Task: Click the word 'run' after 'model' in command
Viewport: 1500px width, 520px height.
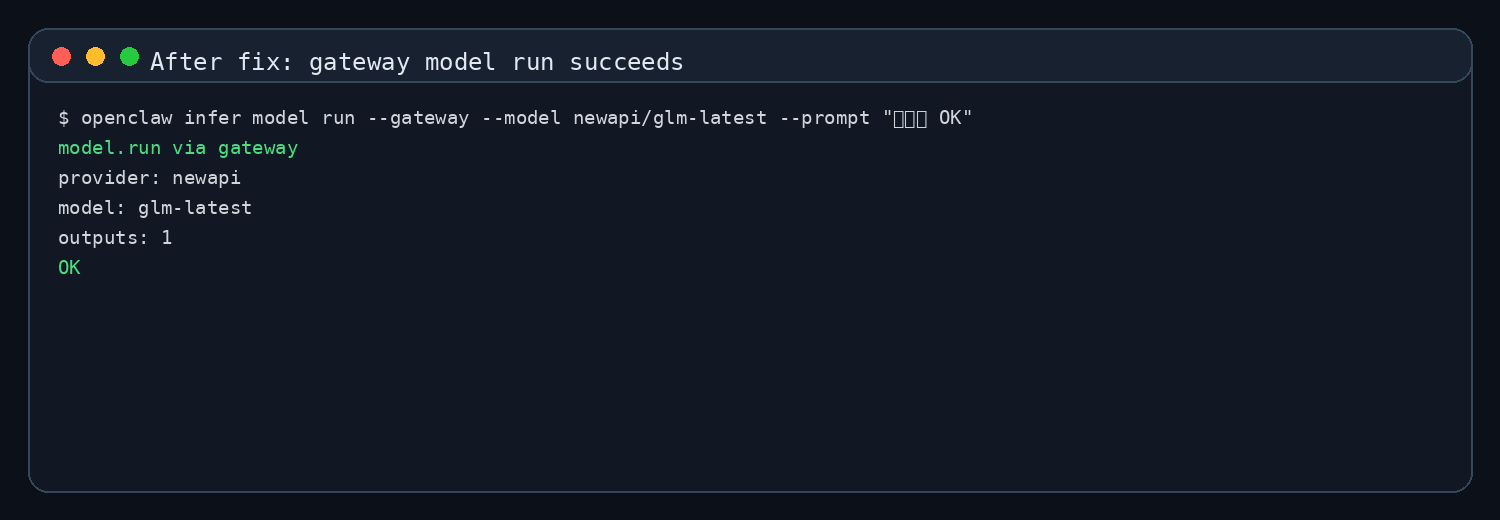Action: 338,118
